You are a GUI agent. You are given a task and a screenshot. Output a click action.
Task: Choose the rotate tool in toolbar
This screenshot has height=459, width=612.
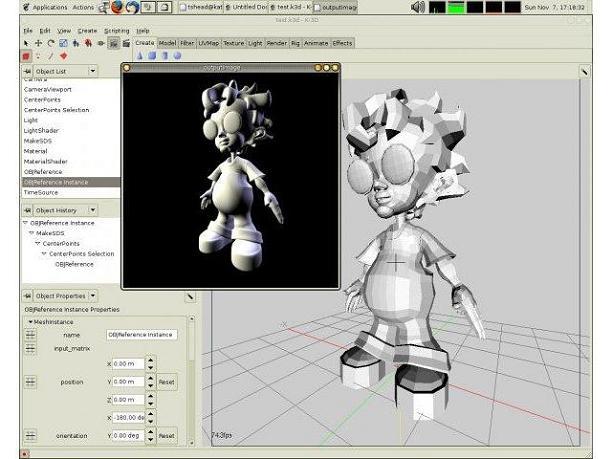tap(51, 44)
